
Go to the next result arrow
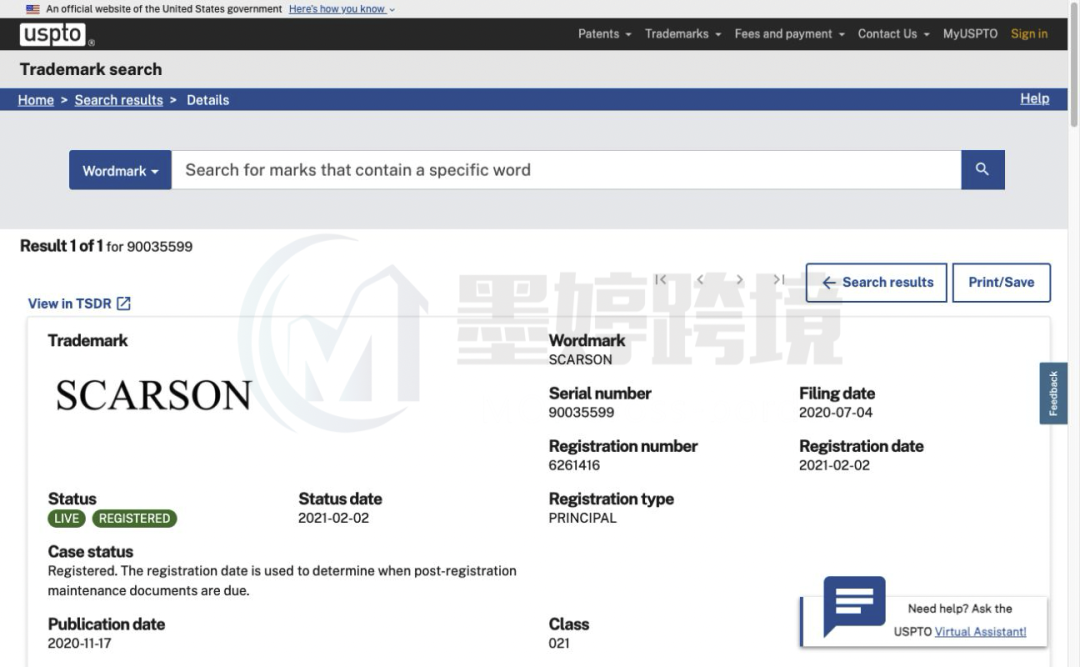click(x=740, y=279)
